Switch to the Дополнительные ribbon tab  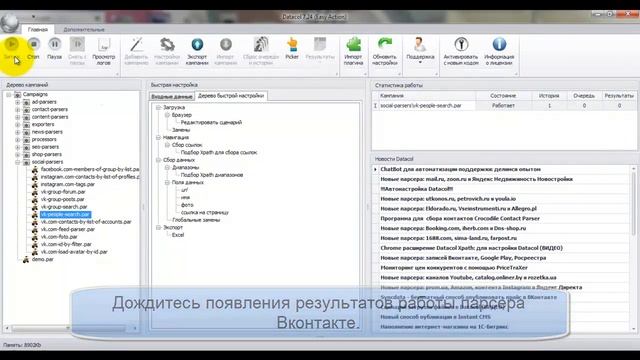[x=84, y=29]
